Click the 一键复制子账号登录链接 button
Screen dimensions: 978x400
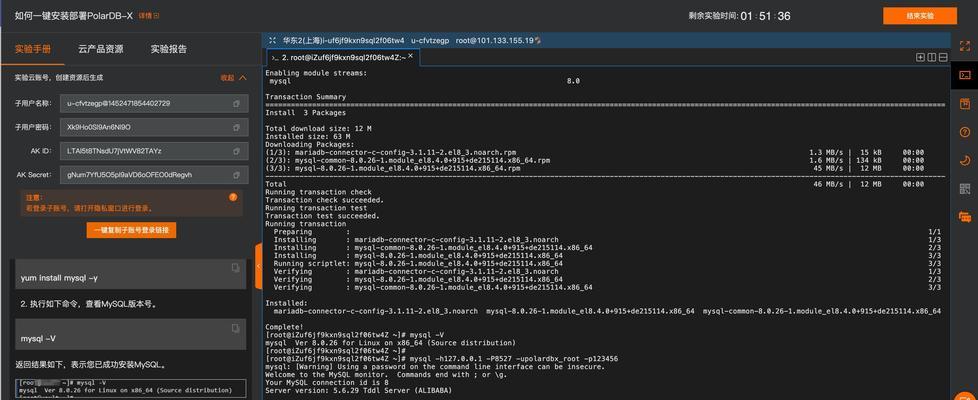(132, 230)
